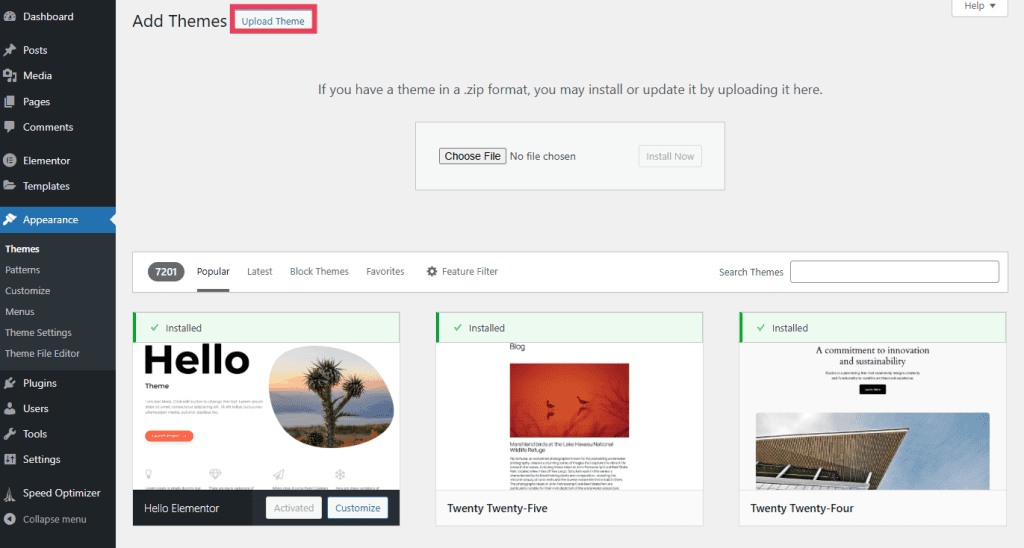
Task: Click the Upload Theme button
Action: pyautogui.click(x=273, y=21)
